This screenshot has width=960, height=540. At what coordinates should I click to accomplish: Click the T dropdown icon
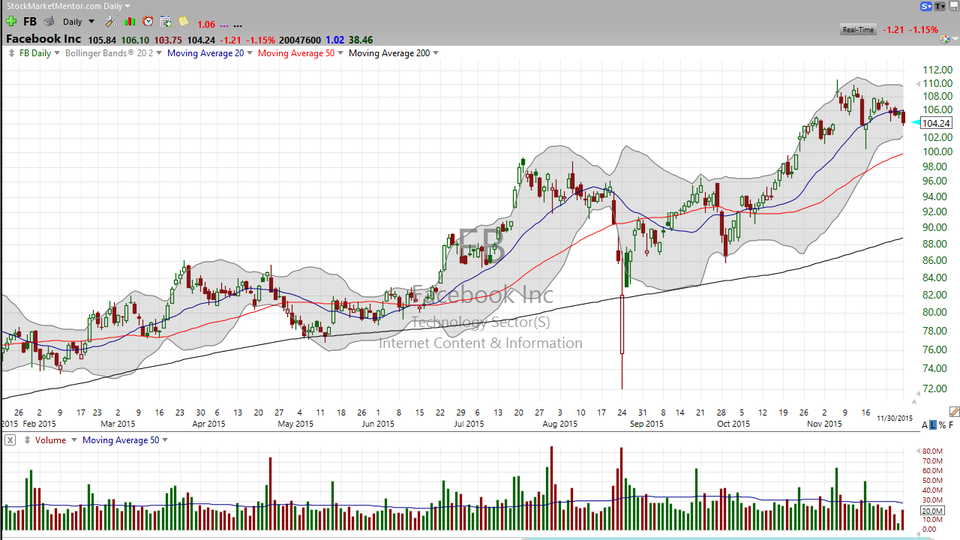click(939, 6)
